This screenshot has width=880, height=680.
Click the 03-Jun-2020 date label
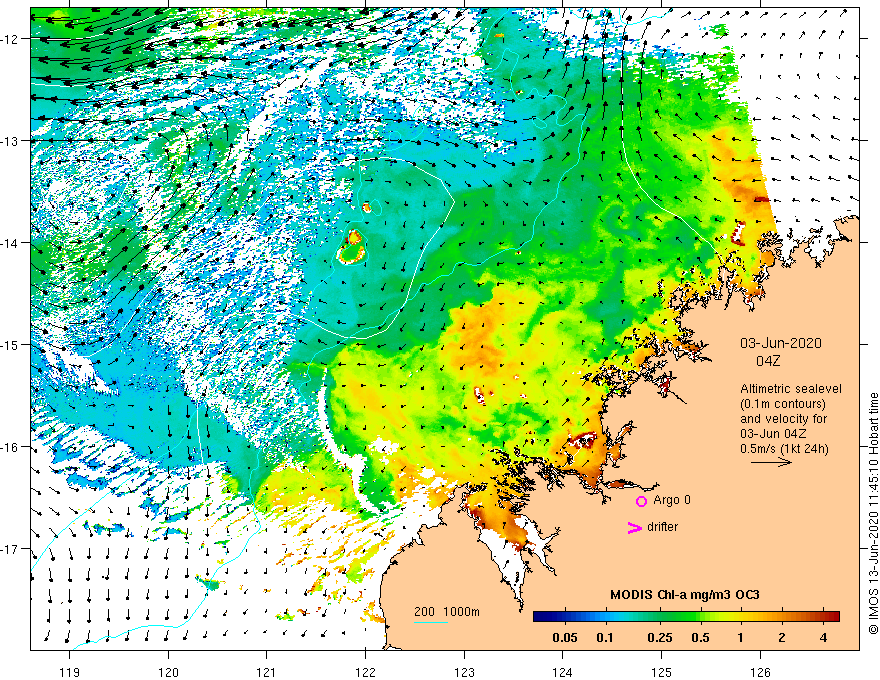tap(781, 343)
